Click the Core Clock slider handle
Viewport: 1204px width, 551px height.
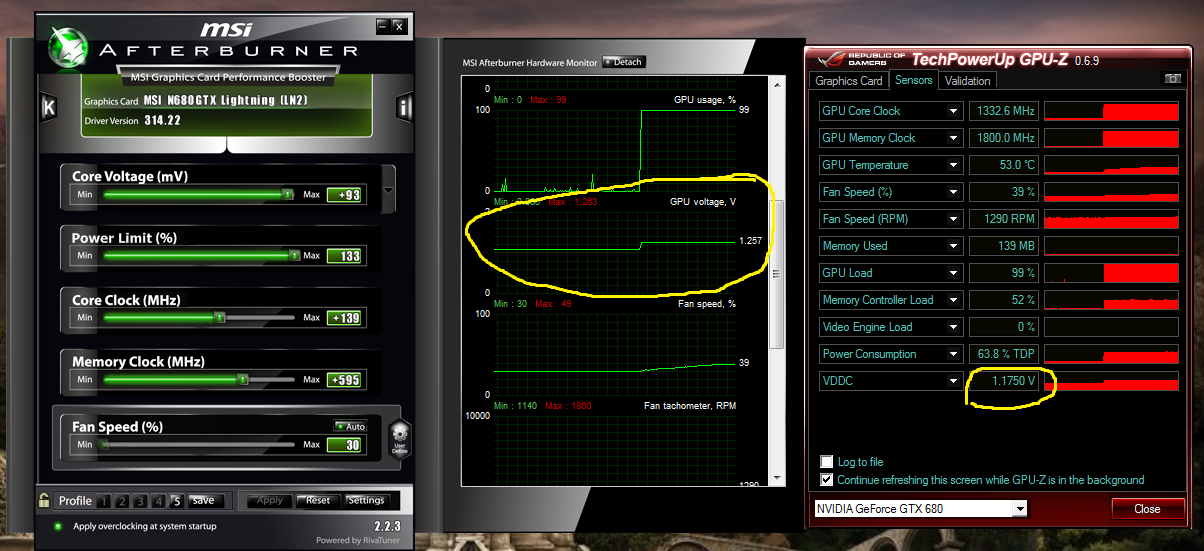220,317
